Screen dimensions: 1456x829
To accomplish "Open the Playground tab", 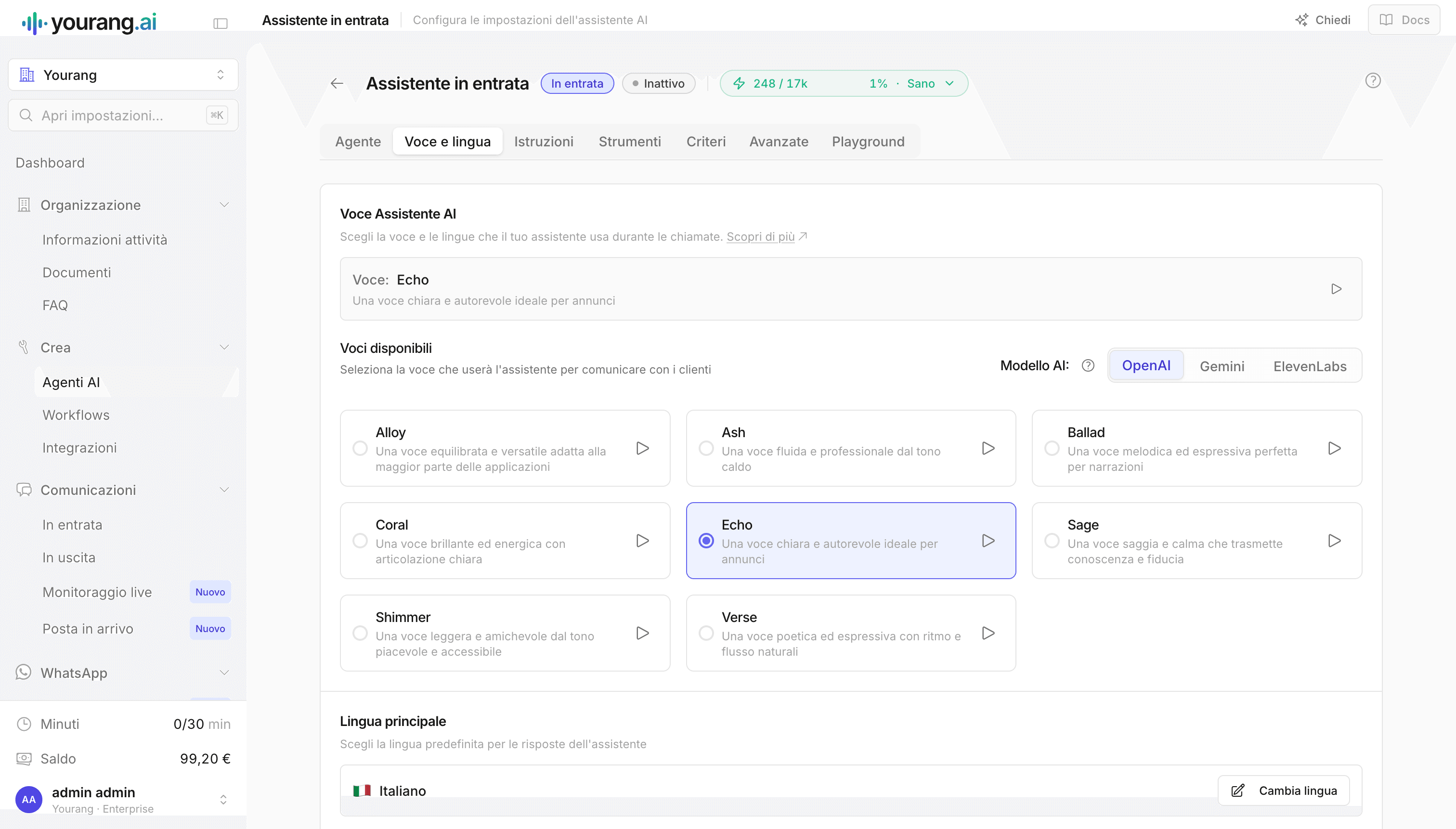I will coord(868,141).
